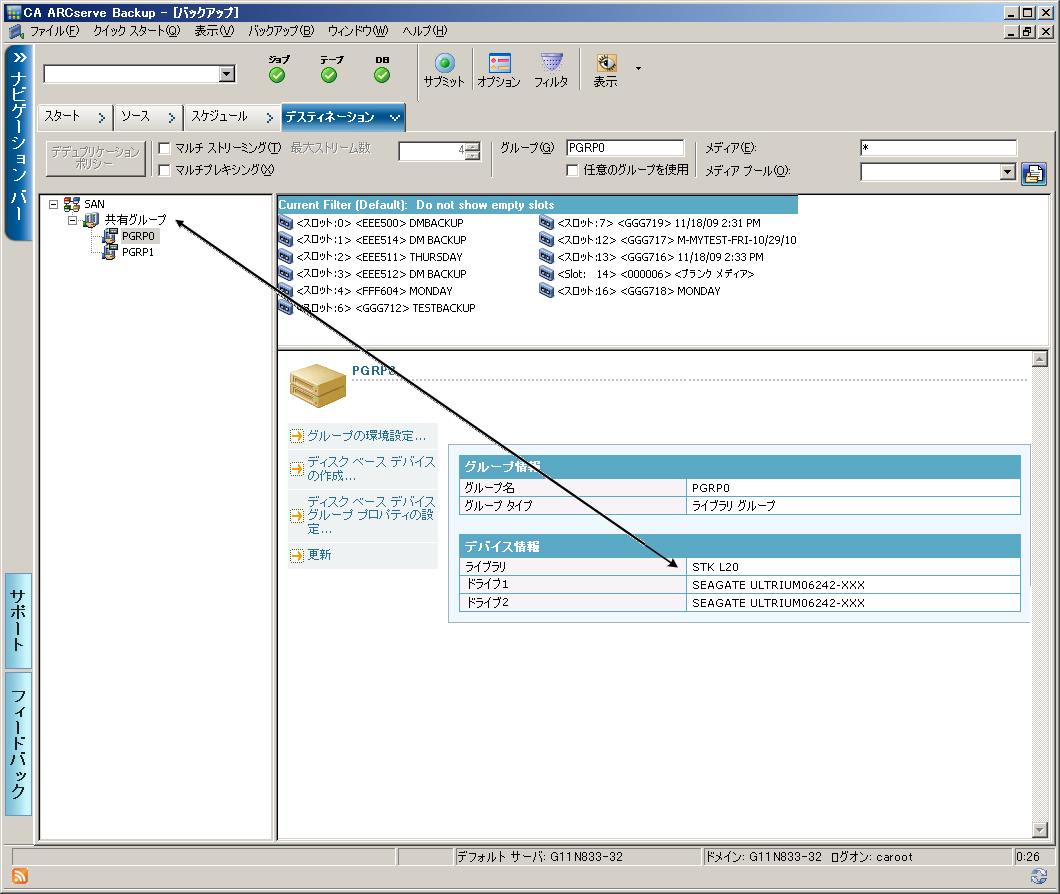Viewport: 1060px width, 894px height.
Task: Click the RSS feed icon in status bar
Action: click(19, 876)
